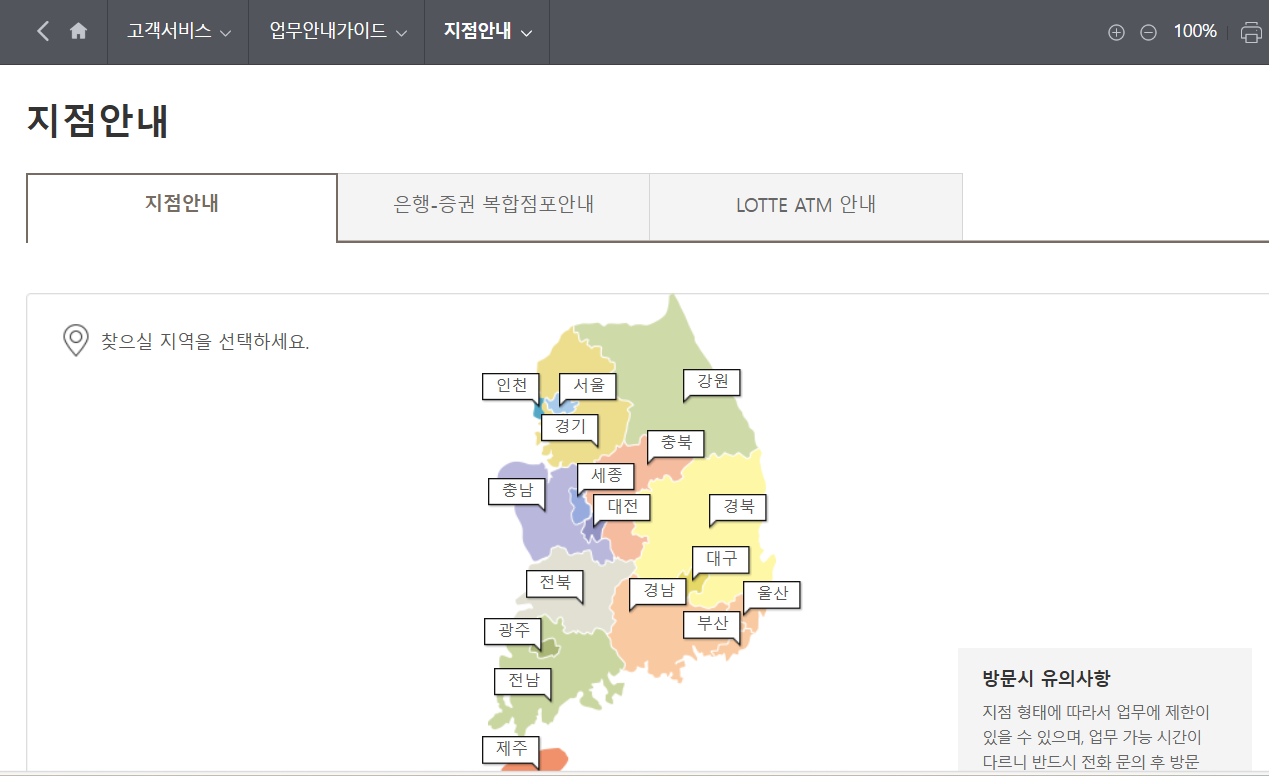The width and height of the screenshot is (1269, 776).
Task: Switch to the 은행-증권 복합점포안내 tab
Action: [x=493, y=206]
